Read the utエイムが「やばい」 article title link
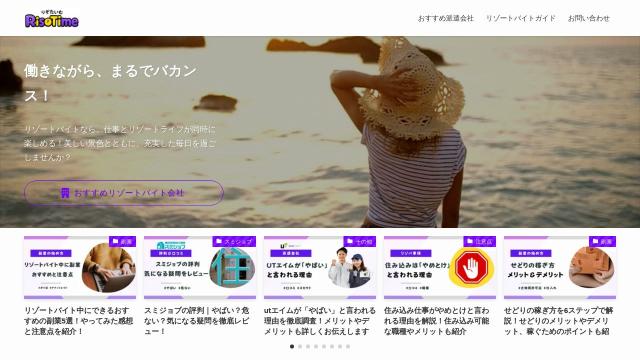640x360 pixels. click(320, 321)
